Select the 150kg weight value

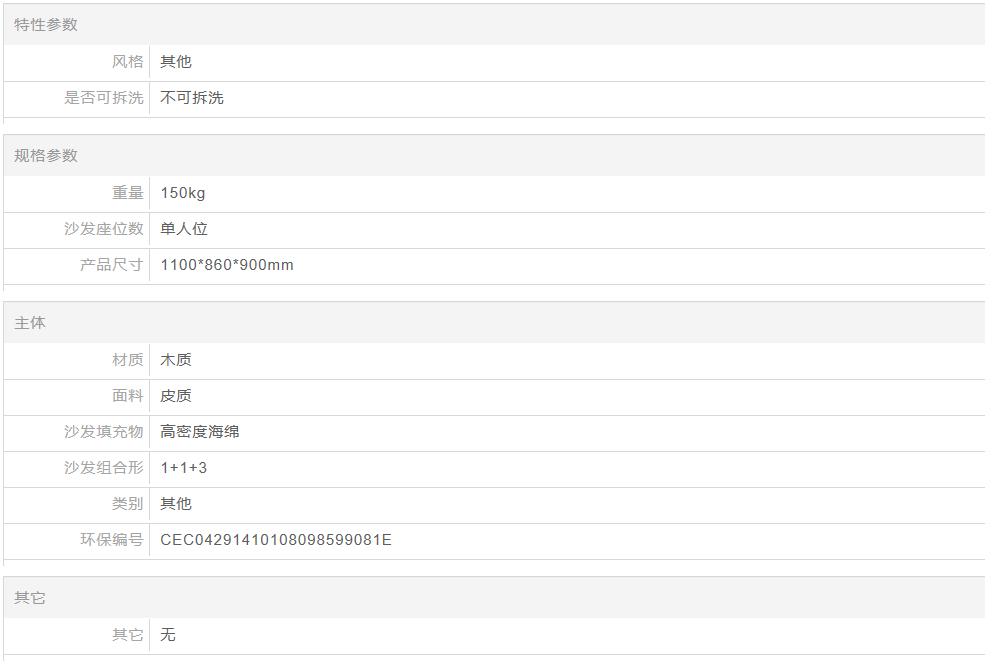[x=183, y=193]
